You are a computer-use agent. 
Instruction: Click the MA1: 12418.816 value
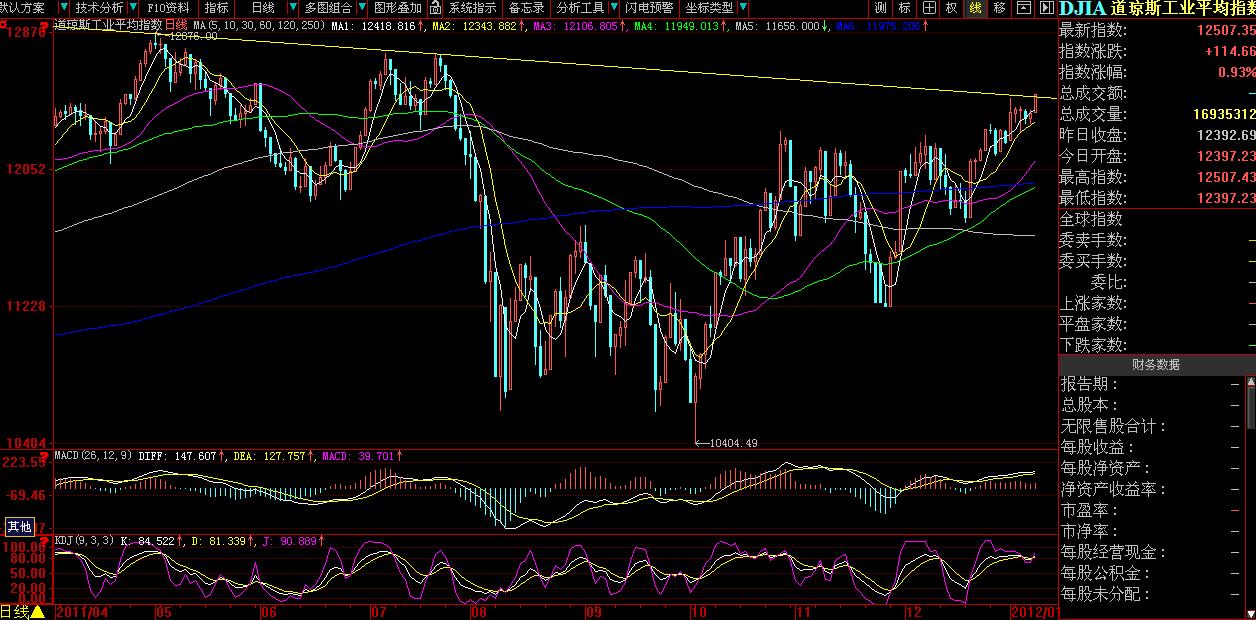pos(374,24)
